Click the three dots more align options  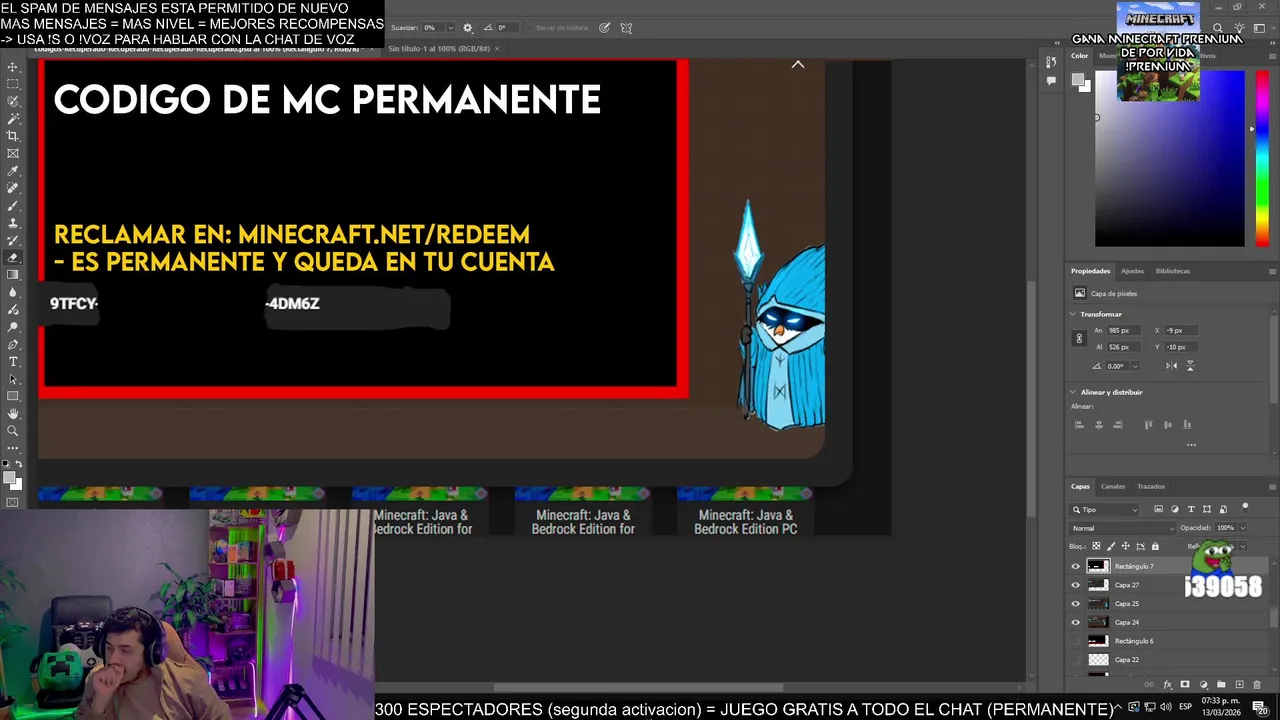[x=1191, y=445]
